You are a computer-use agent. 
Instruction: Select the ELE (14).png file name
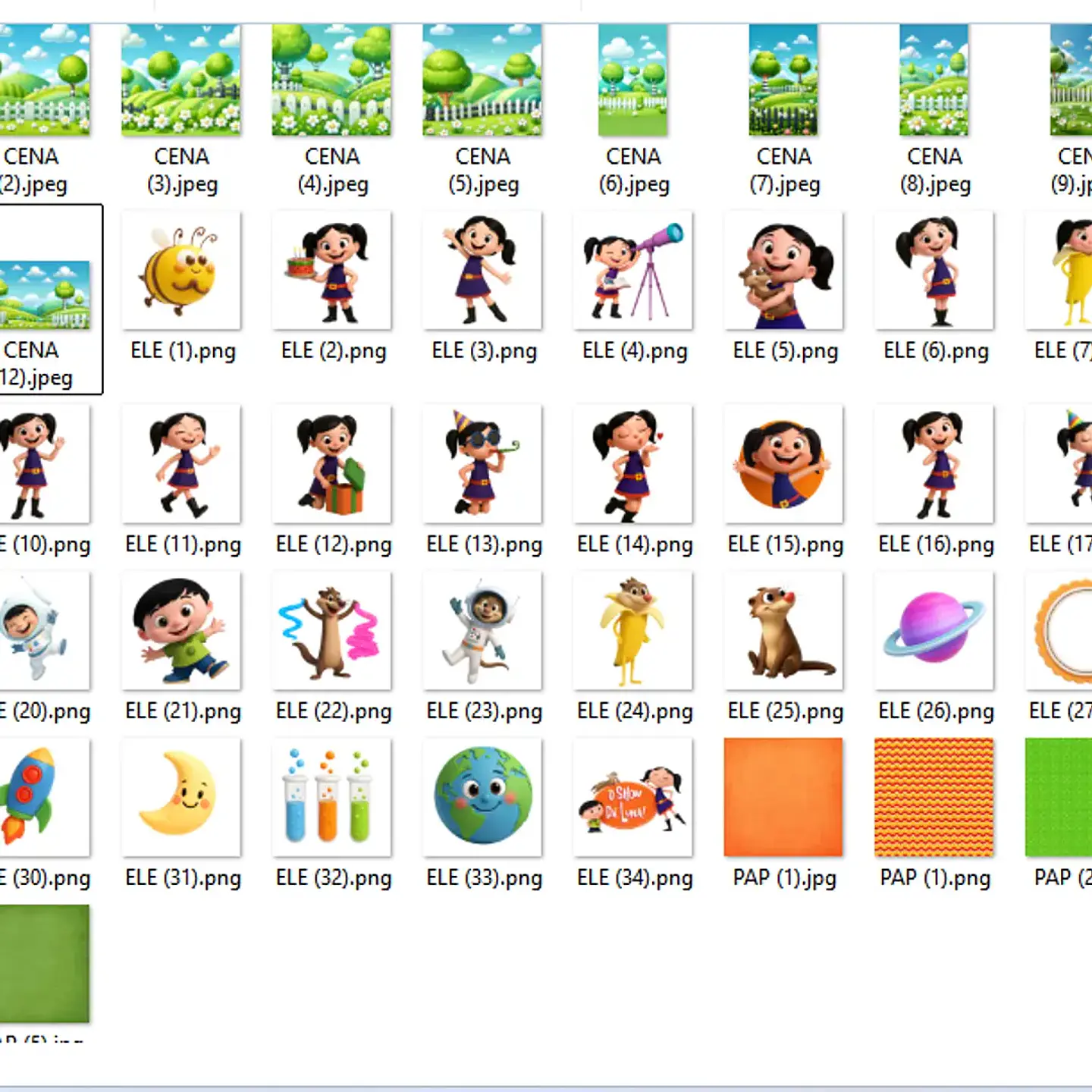pyautogui.click(x=635, y=544)
